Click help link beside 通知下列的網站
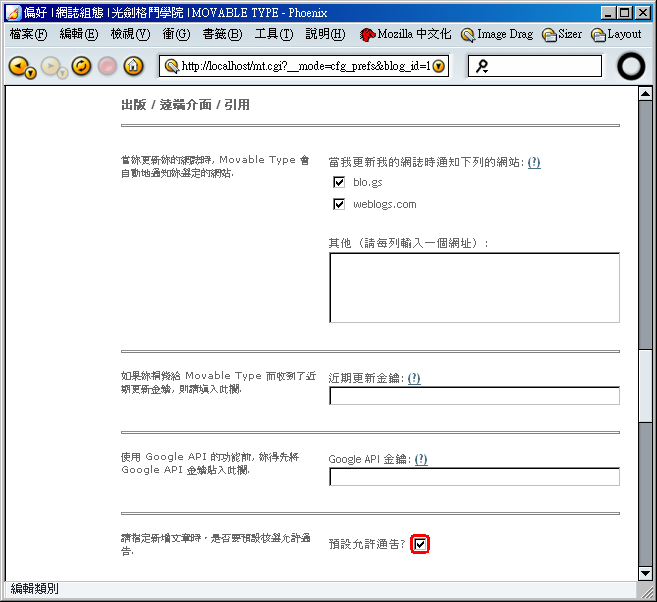 tap(534, 162)
